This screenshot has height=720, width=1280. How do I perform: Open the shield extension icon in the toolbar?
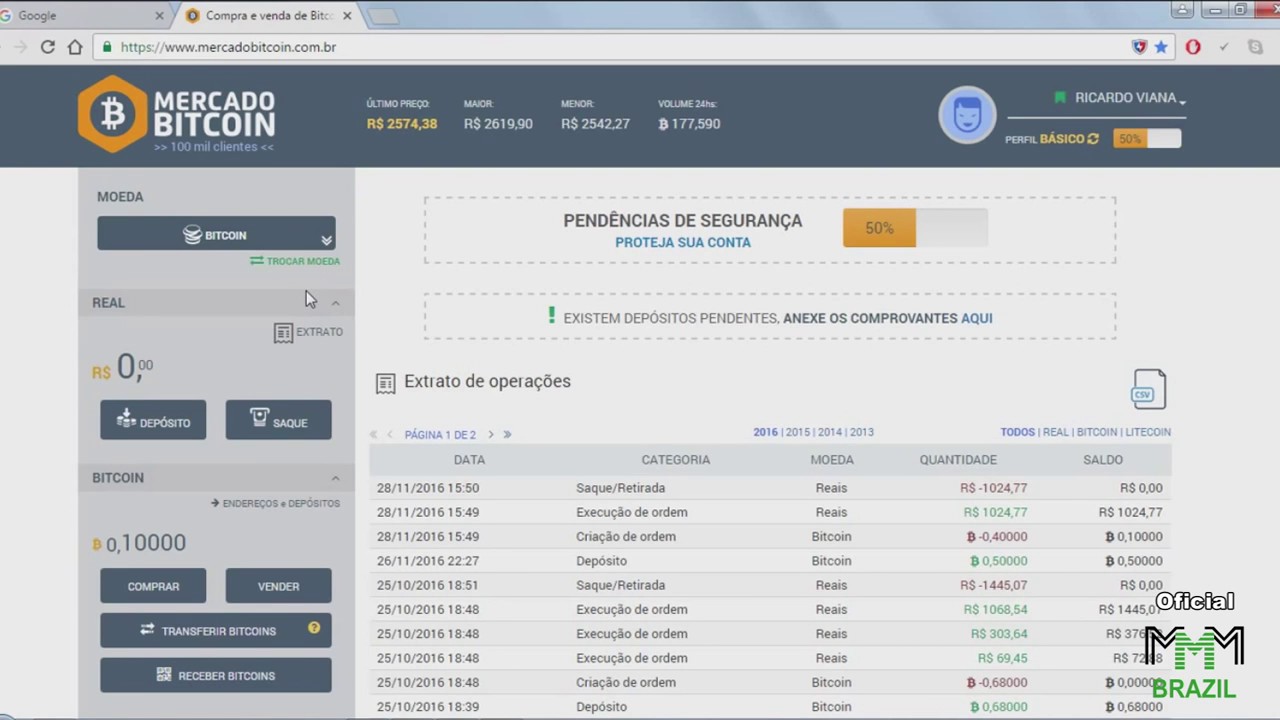[1139, 47]
